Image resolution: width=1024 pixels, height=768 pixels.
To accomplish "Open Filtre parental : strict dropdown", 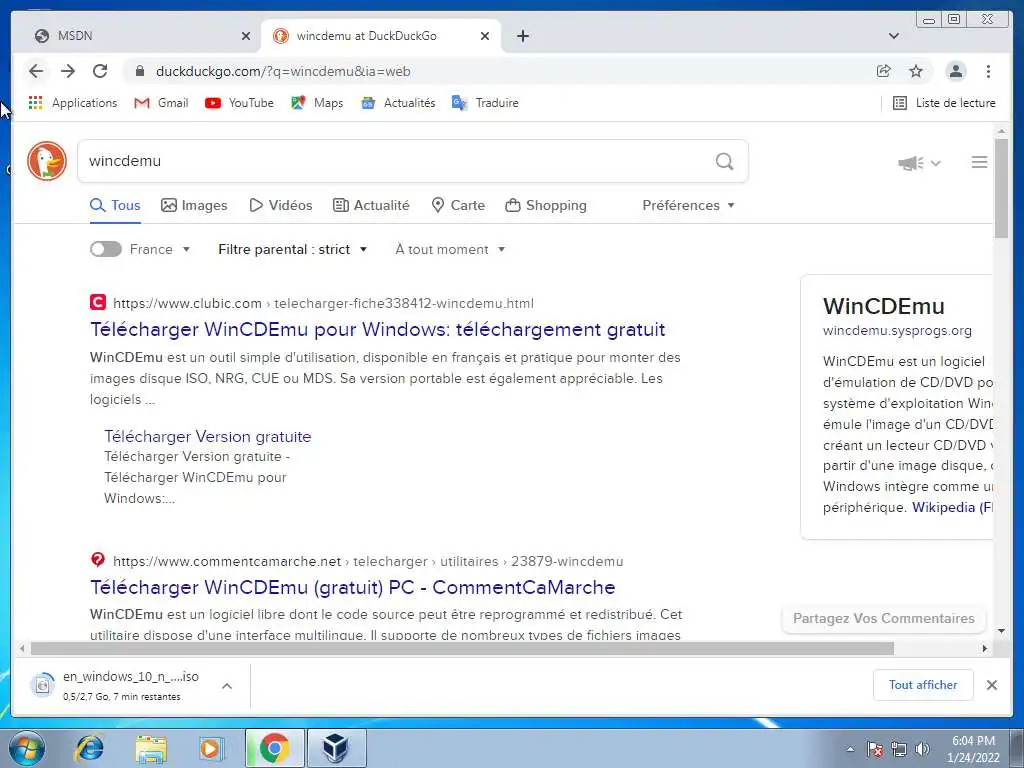I will pos(293,249).
